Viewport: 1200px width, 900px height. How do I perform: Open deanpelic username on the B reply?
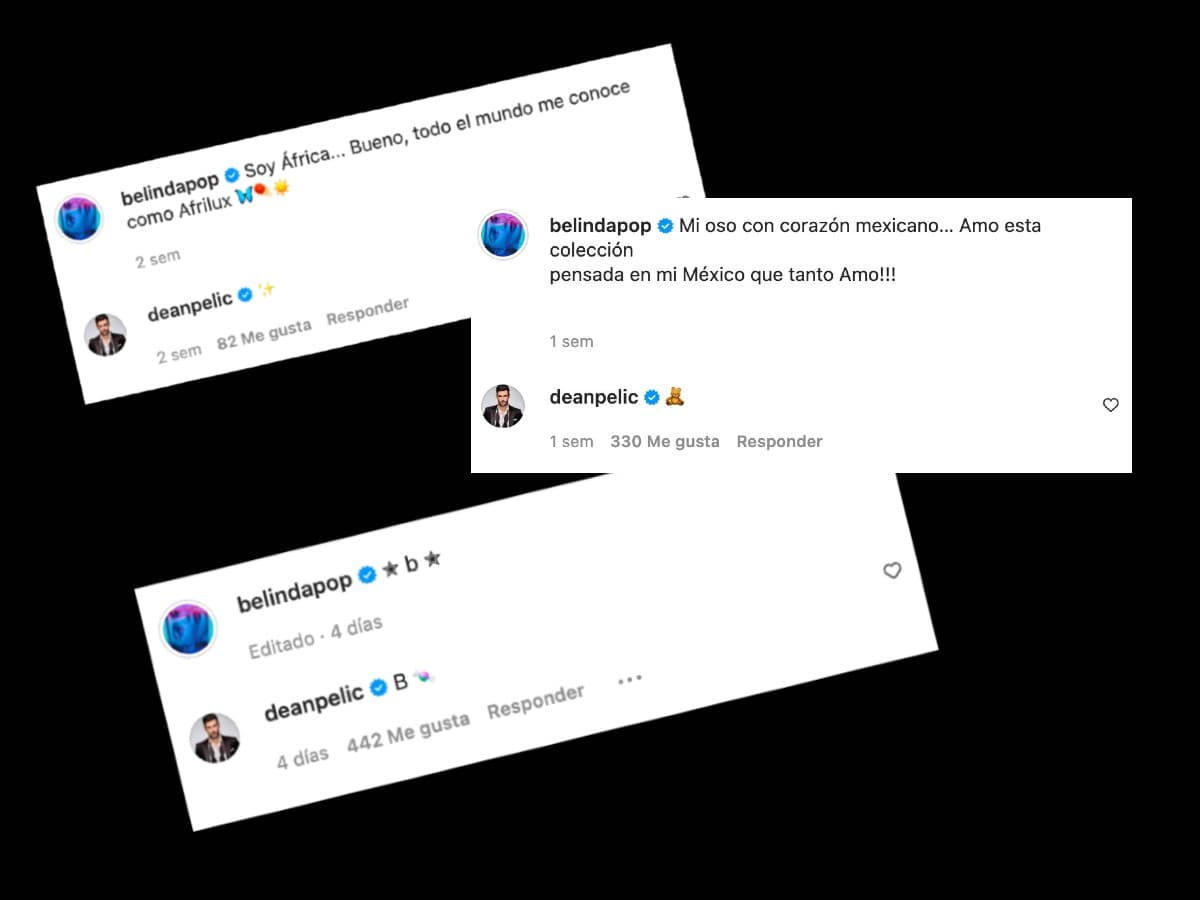[314, 701]
